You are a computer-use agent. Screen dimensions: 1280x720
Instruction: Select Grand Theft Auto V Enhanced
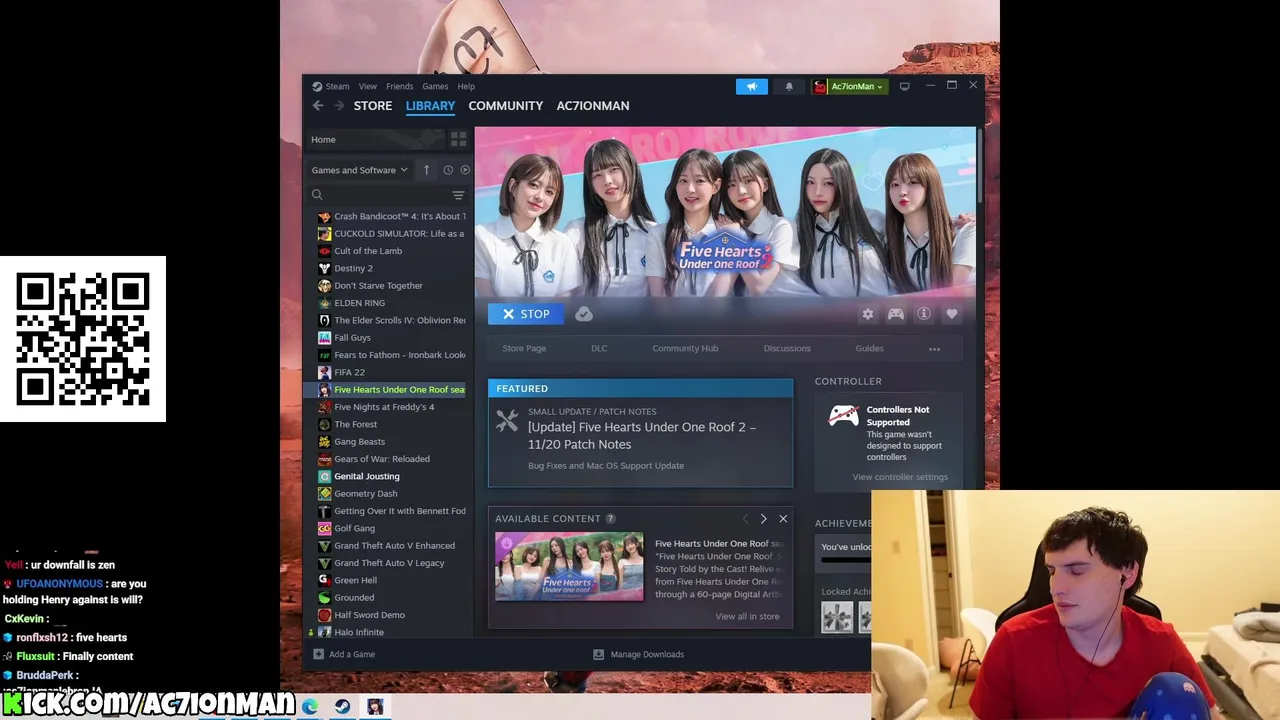(394, 546)
